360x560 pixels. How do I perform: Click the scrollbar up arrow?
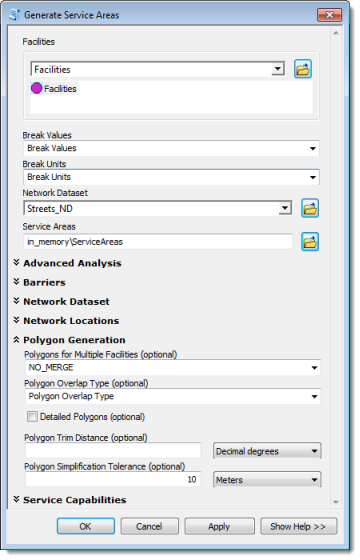[x=336, y=33]
